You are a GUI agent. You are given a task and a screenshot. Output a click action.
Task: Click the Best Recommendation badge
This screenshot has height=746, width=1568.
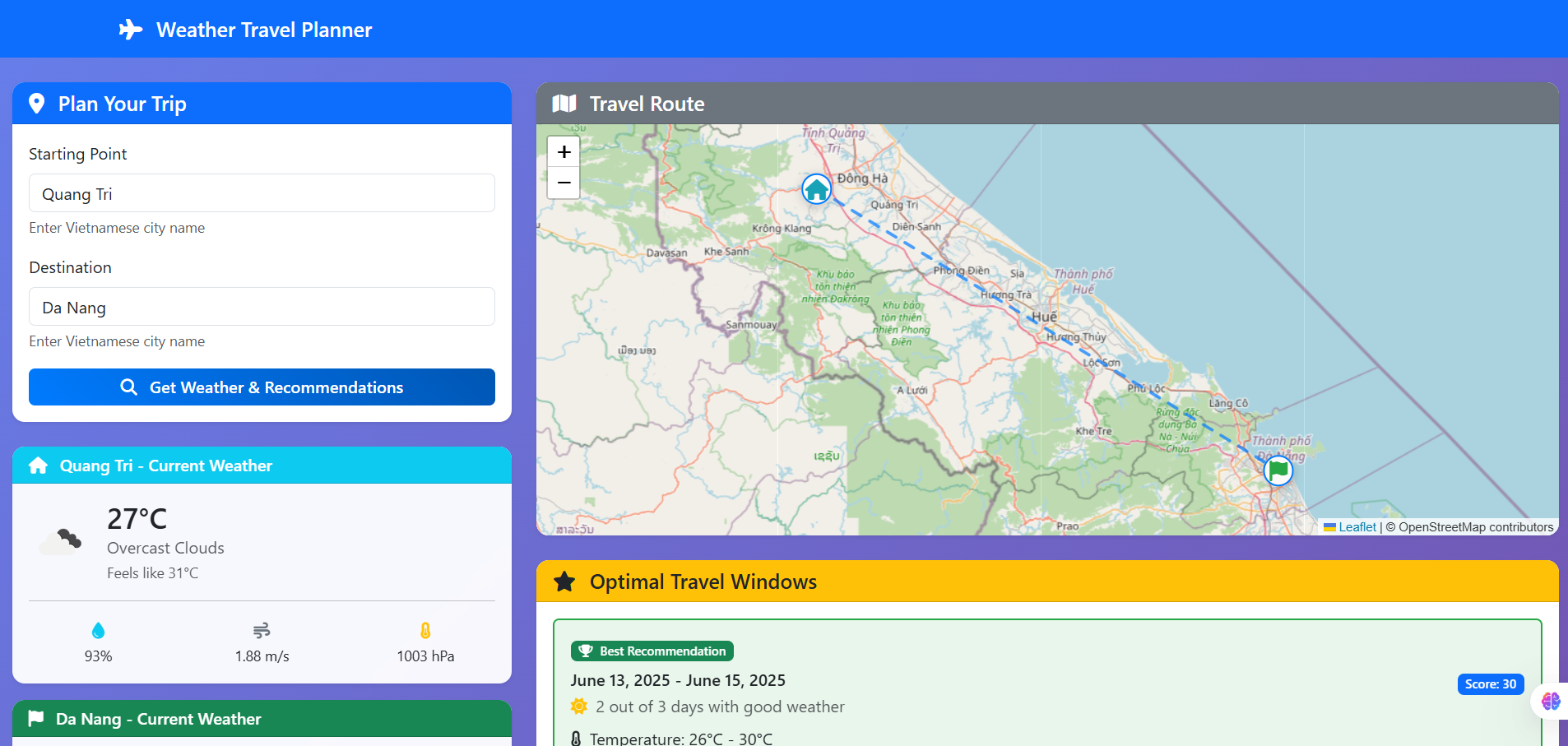[652, 651]
